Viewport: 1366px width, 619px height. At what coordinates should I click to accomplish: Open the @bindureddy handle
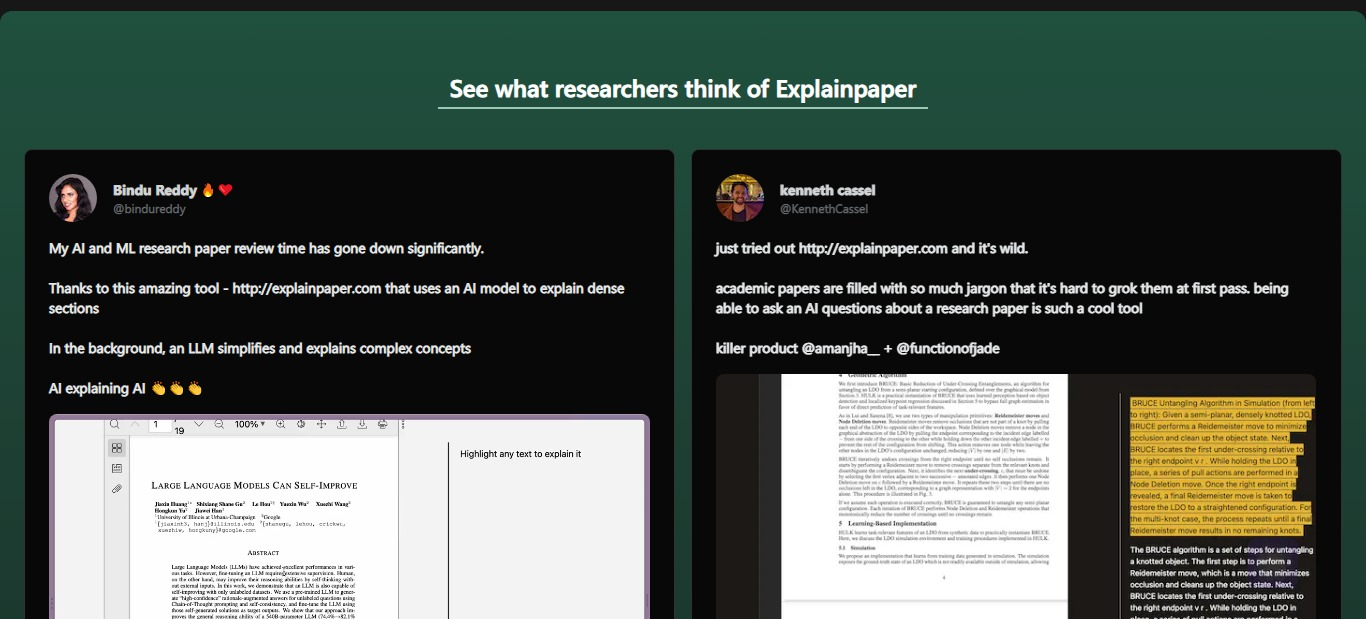click(x=149, y=209)
